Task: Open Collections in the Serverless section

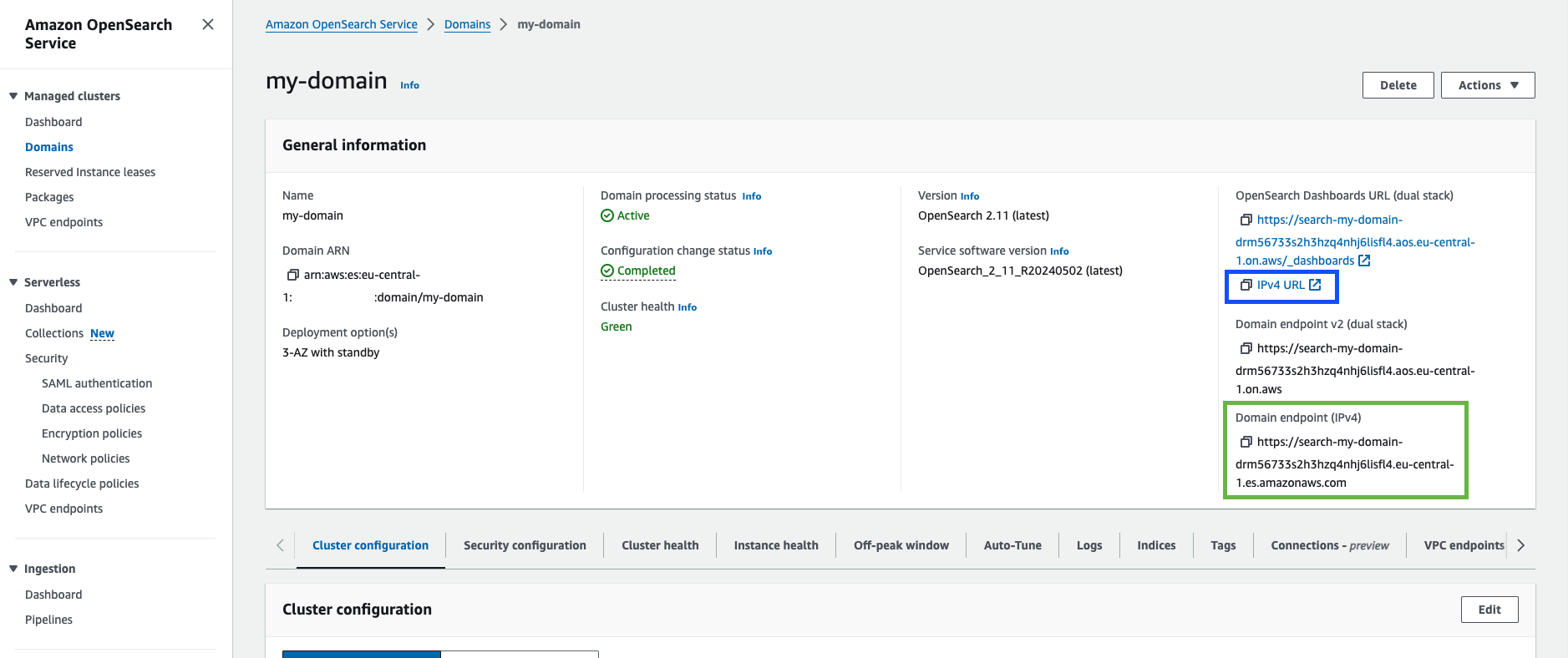Action: [x=54, y=333]
